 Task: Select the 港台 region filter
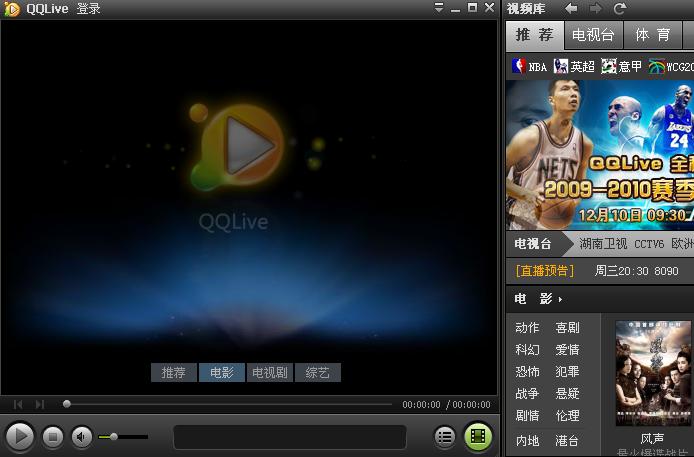coord(567,441)
